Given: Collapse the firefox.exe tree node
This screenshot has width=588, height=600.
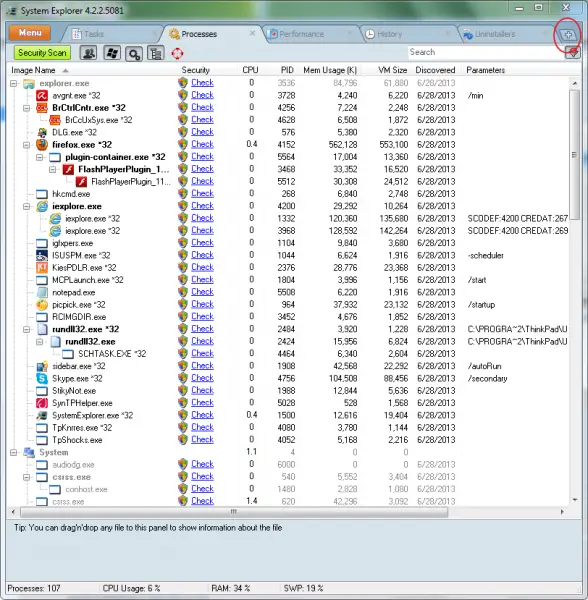Looking at the screenshot, I should [x=26, y=145].
